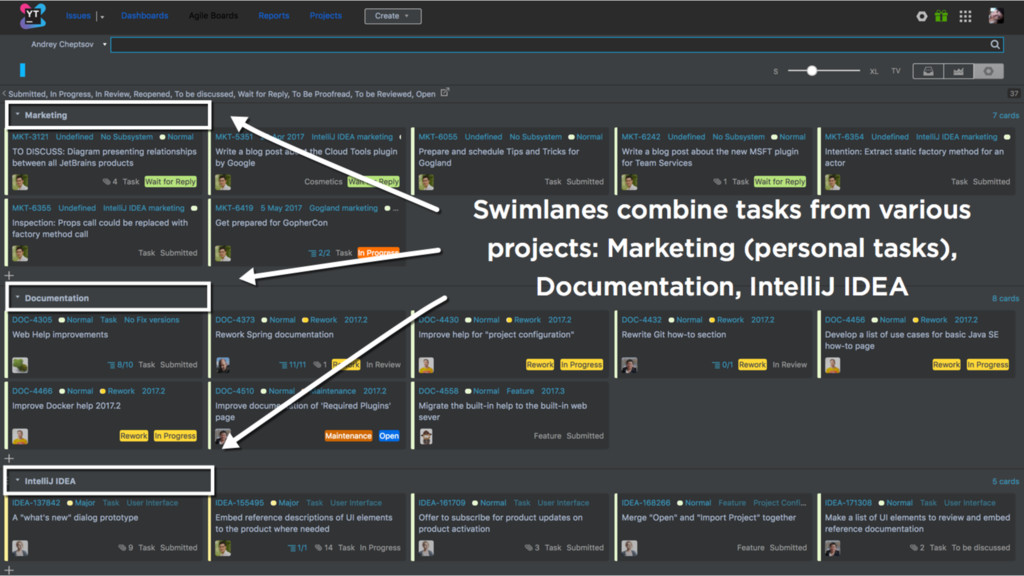This screenshot has width=1024, height=576.
Task: Open the user profile avatar
Action: (995, 16)
